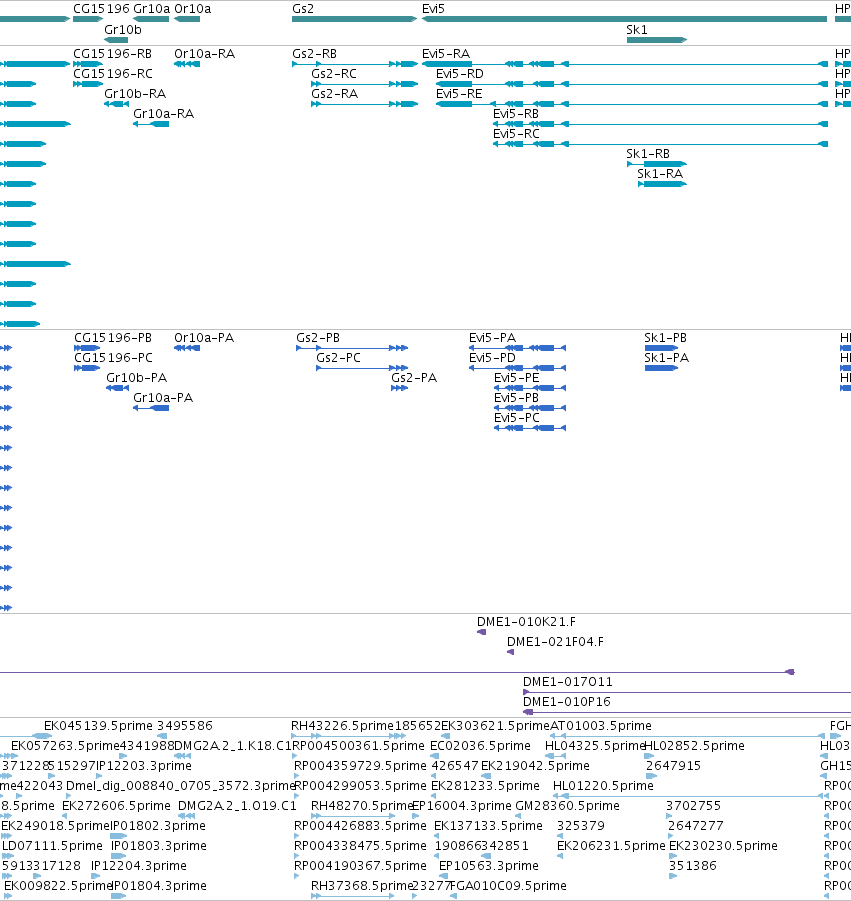This screenshot has height=901, width=851.
Task: Click the Evi5 gene label
Action: pyautogui.click(x=433, y=9)
